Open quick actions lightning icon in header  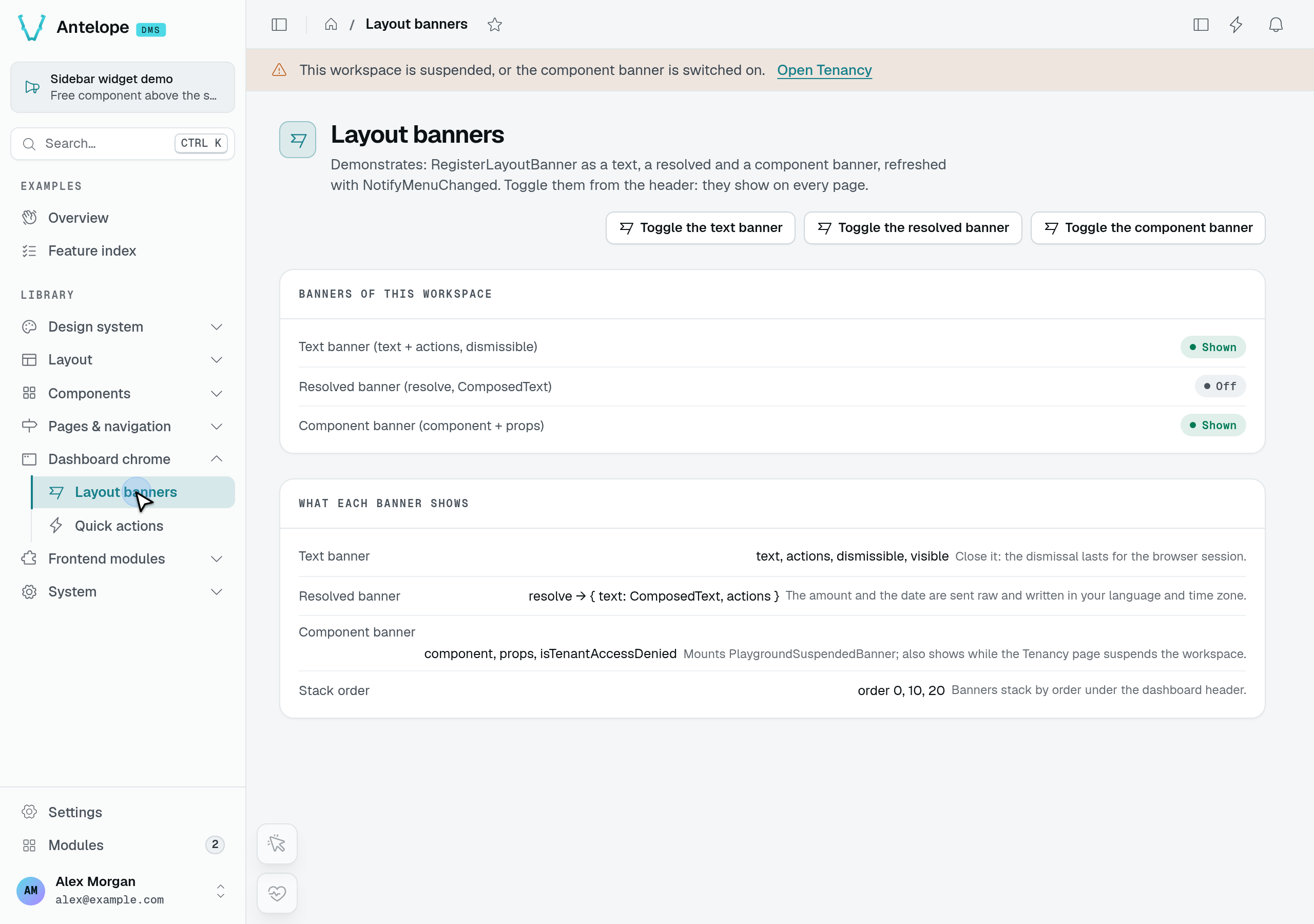click(1236, 25)
